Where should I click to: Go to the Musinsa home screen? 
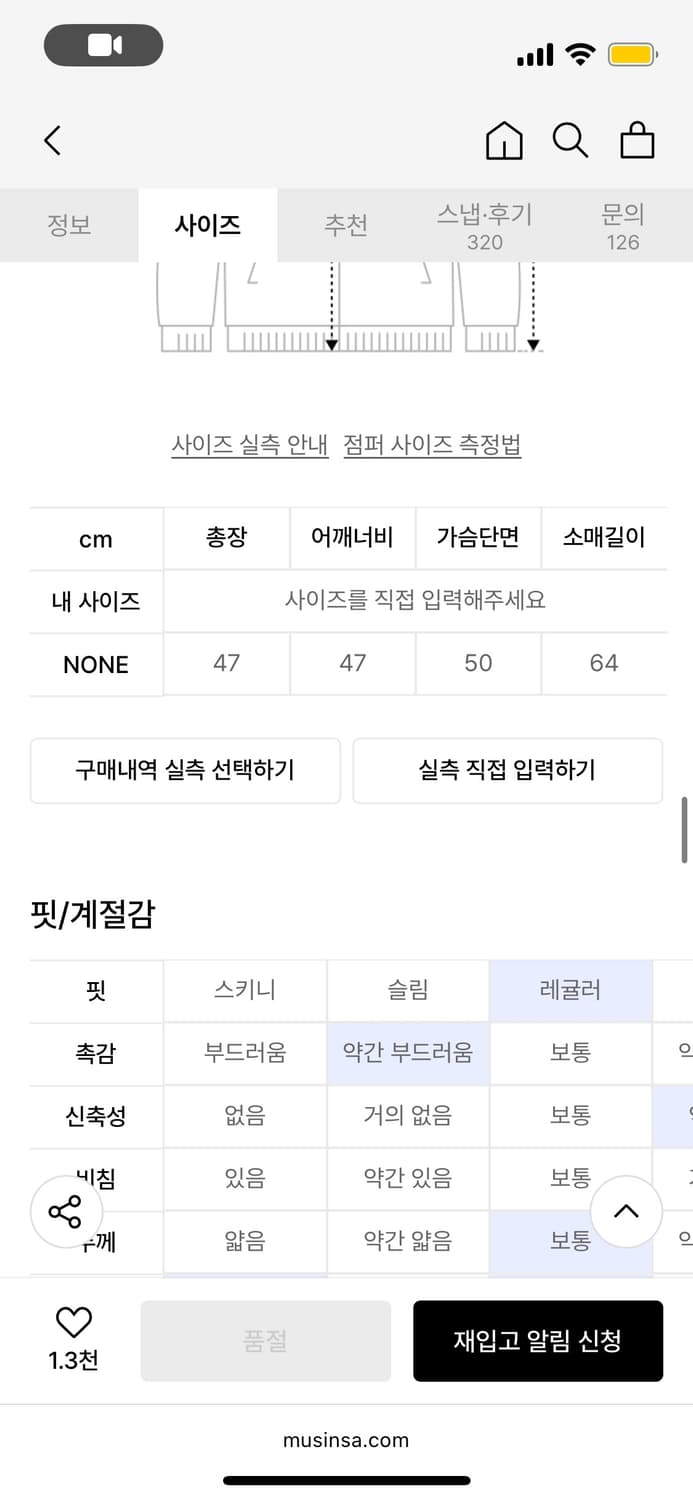click(x=504, y=141)
